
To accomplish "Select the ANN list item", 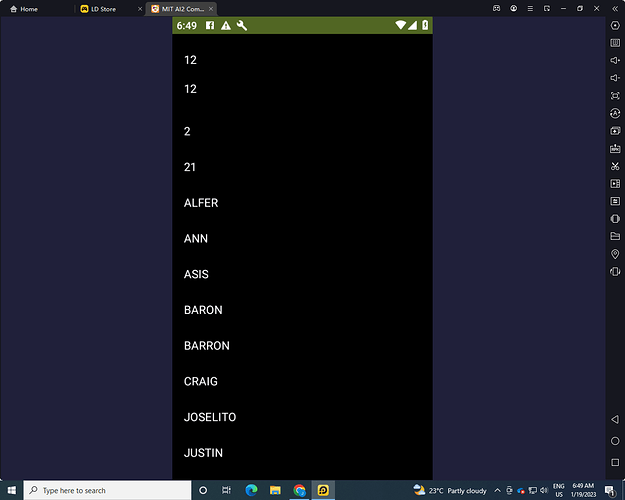I will [x=302, y=238].
